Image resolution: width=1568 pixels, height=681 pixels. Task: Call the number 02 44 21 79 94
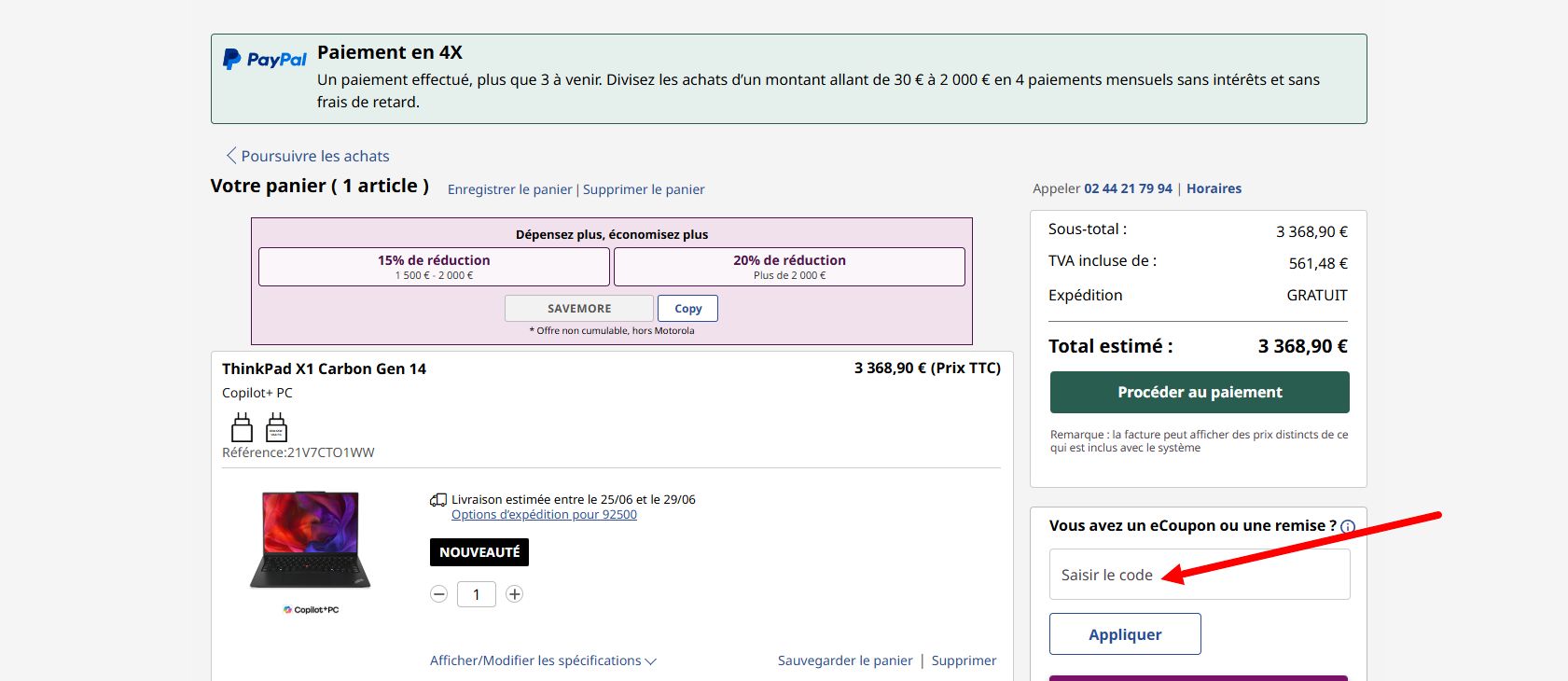1128,188
